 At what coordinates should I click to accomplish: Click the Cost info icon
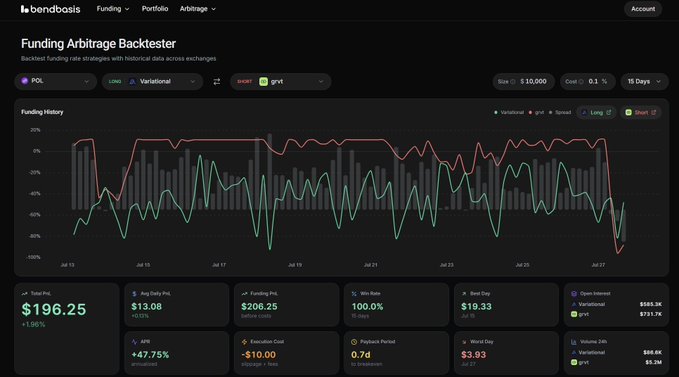(x=581, y=81)
